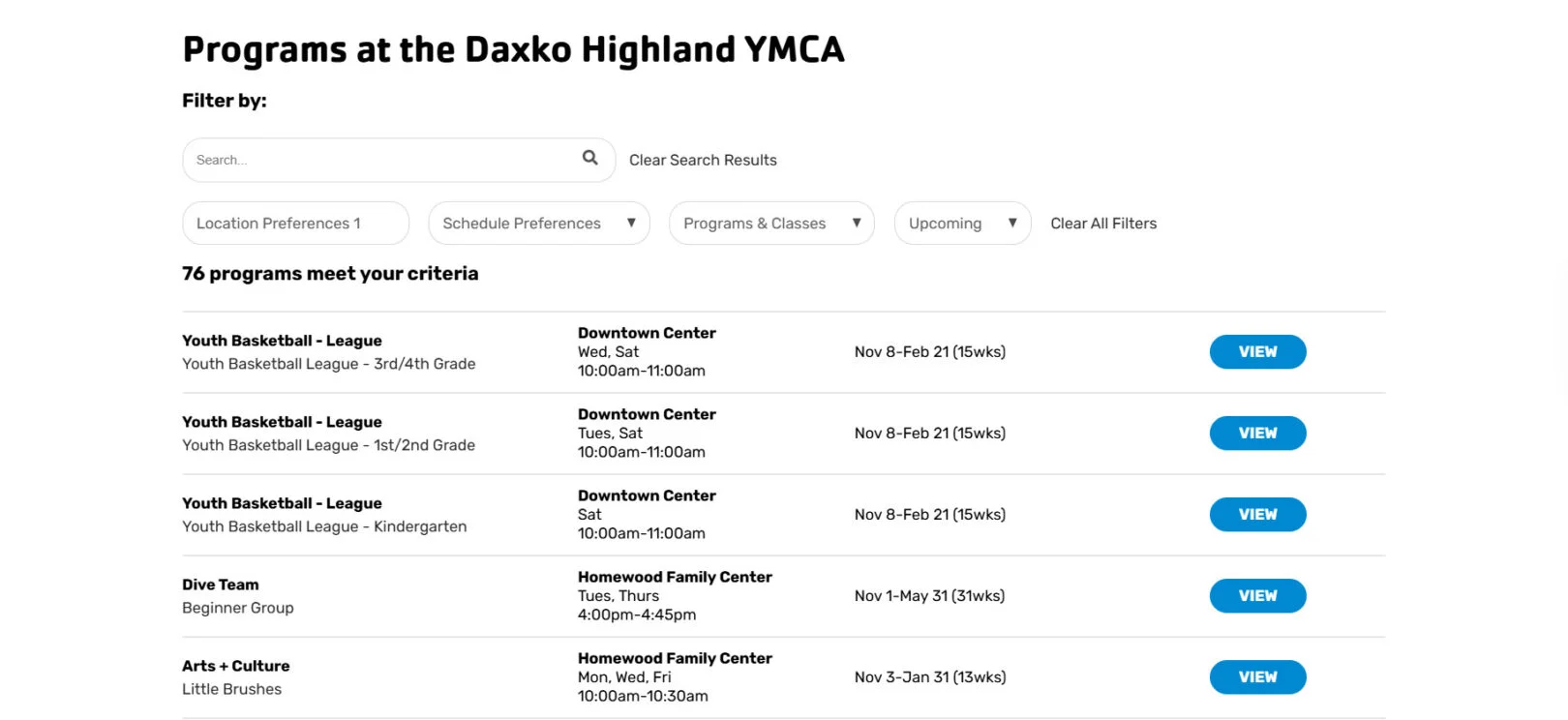The height and width of the screenshot is (720, 1568).
Task: Click the Upcoming dropdown arrow
Action: point(1012,223)
